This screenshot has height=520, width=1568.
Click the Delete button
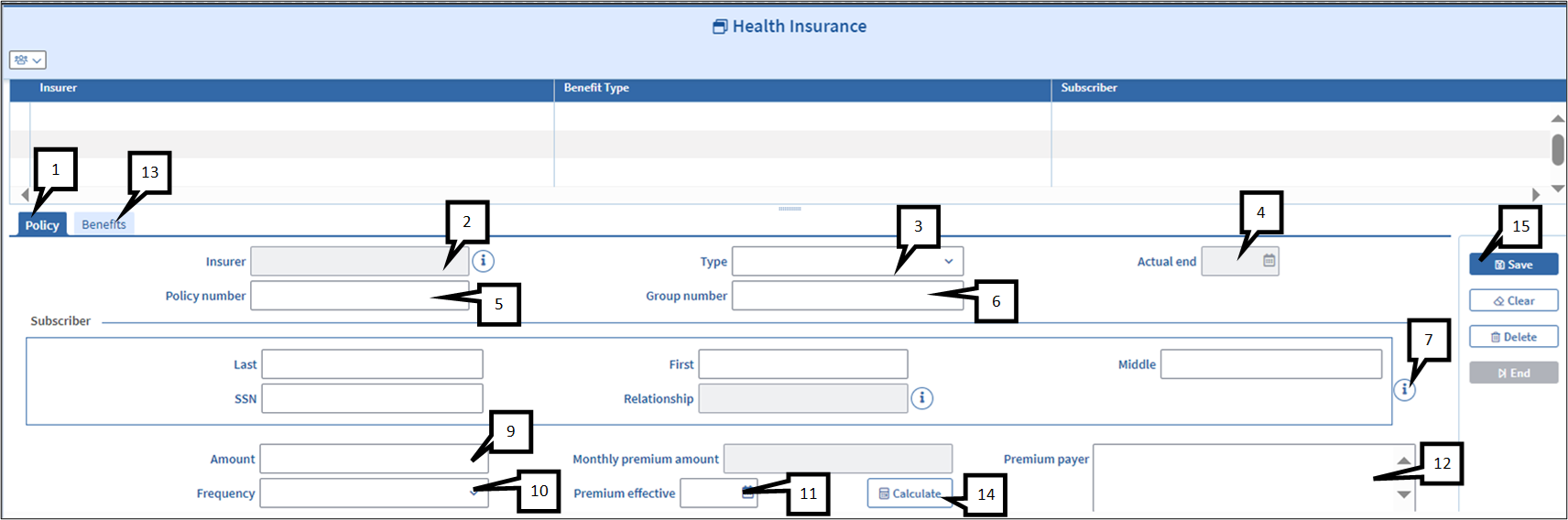tap(1513, 337)
